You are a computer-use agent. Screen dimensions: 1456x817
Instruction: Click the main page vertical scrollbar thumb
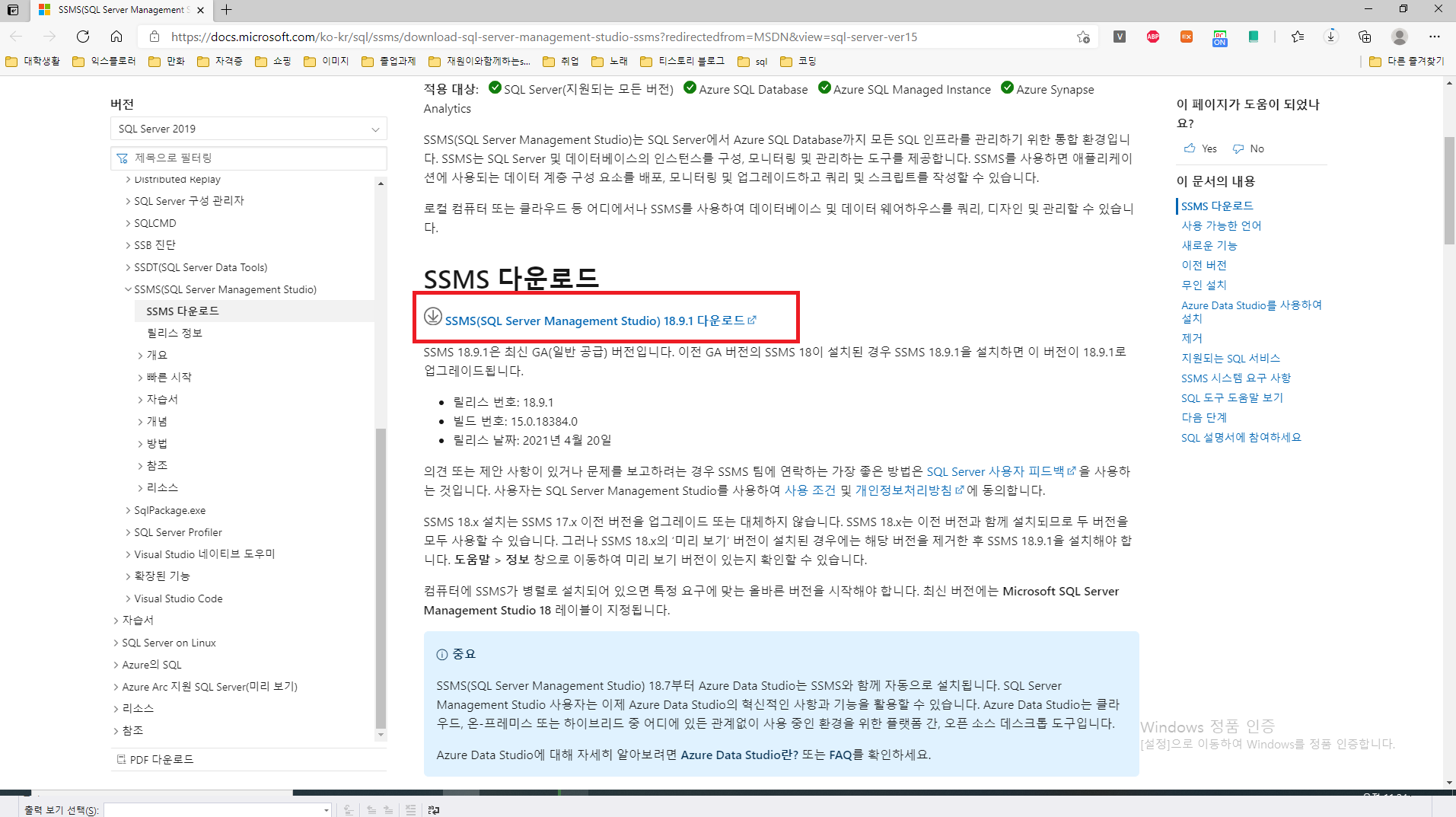coord(1449,190)
